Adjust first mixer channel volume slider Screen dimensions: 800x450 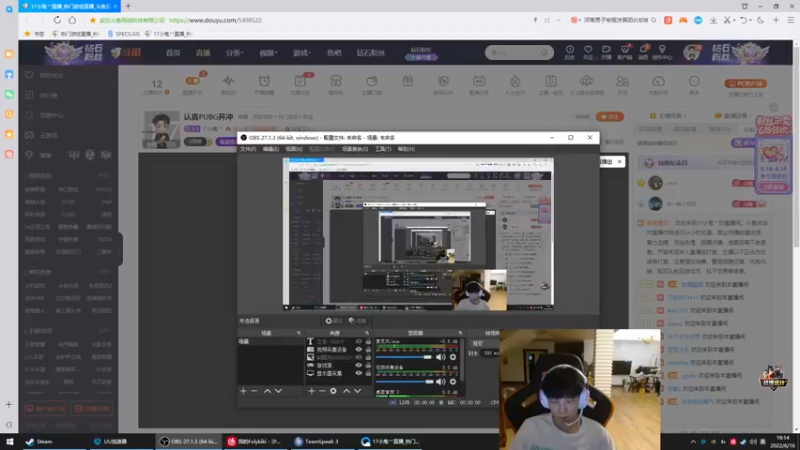(405, 357)
